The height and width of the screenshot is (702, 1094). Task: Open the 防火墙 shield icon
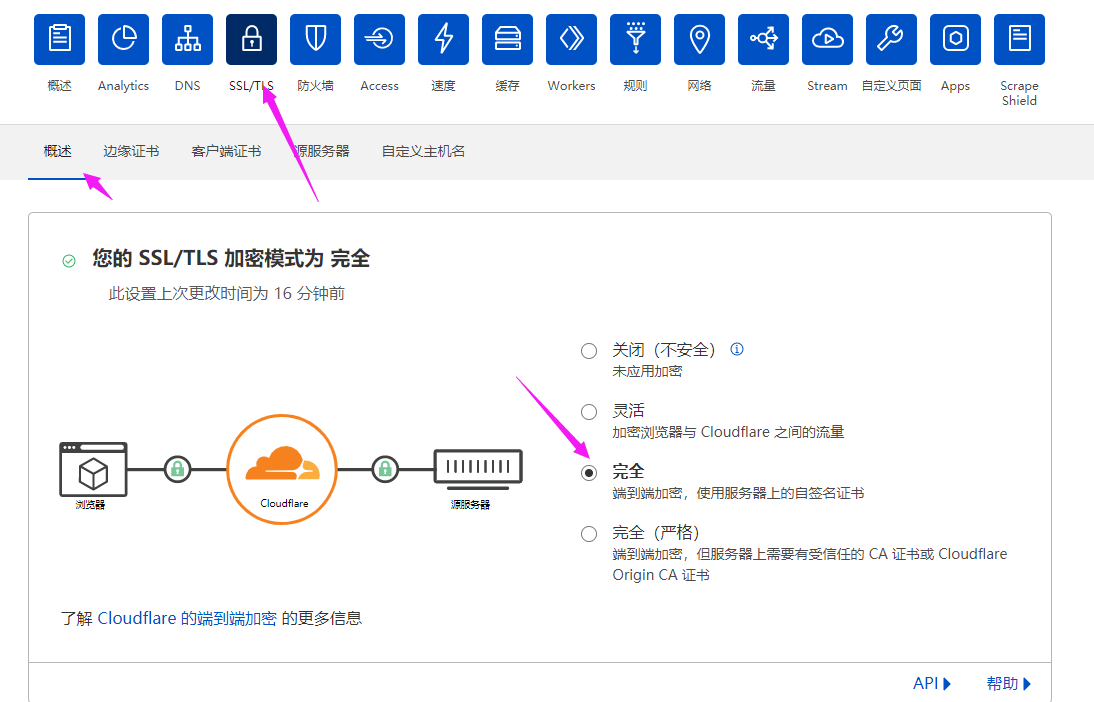click(315, 39)
